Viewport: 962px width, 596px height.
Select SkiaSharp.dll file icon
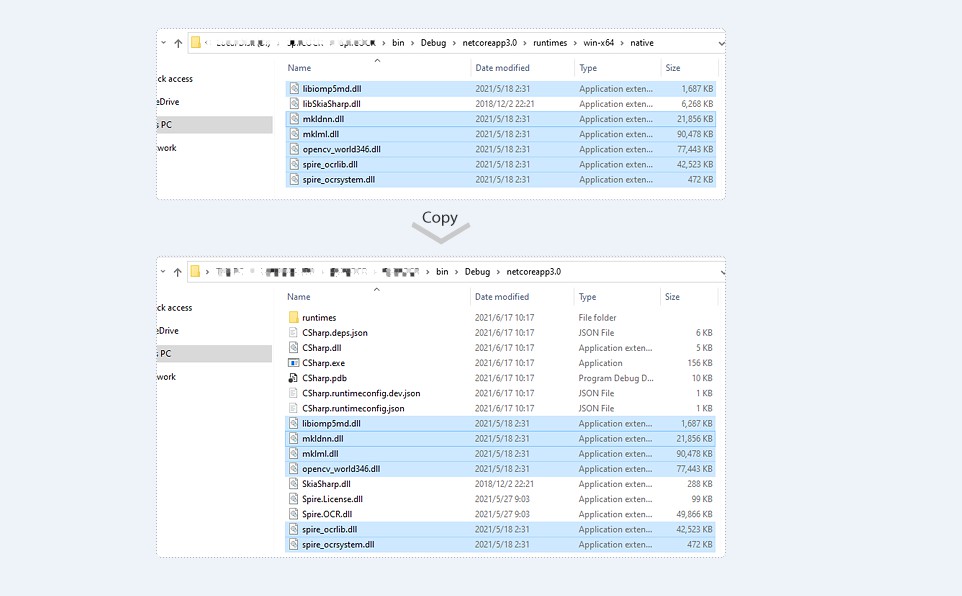(x=294, y=484)
